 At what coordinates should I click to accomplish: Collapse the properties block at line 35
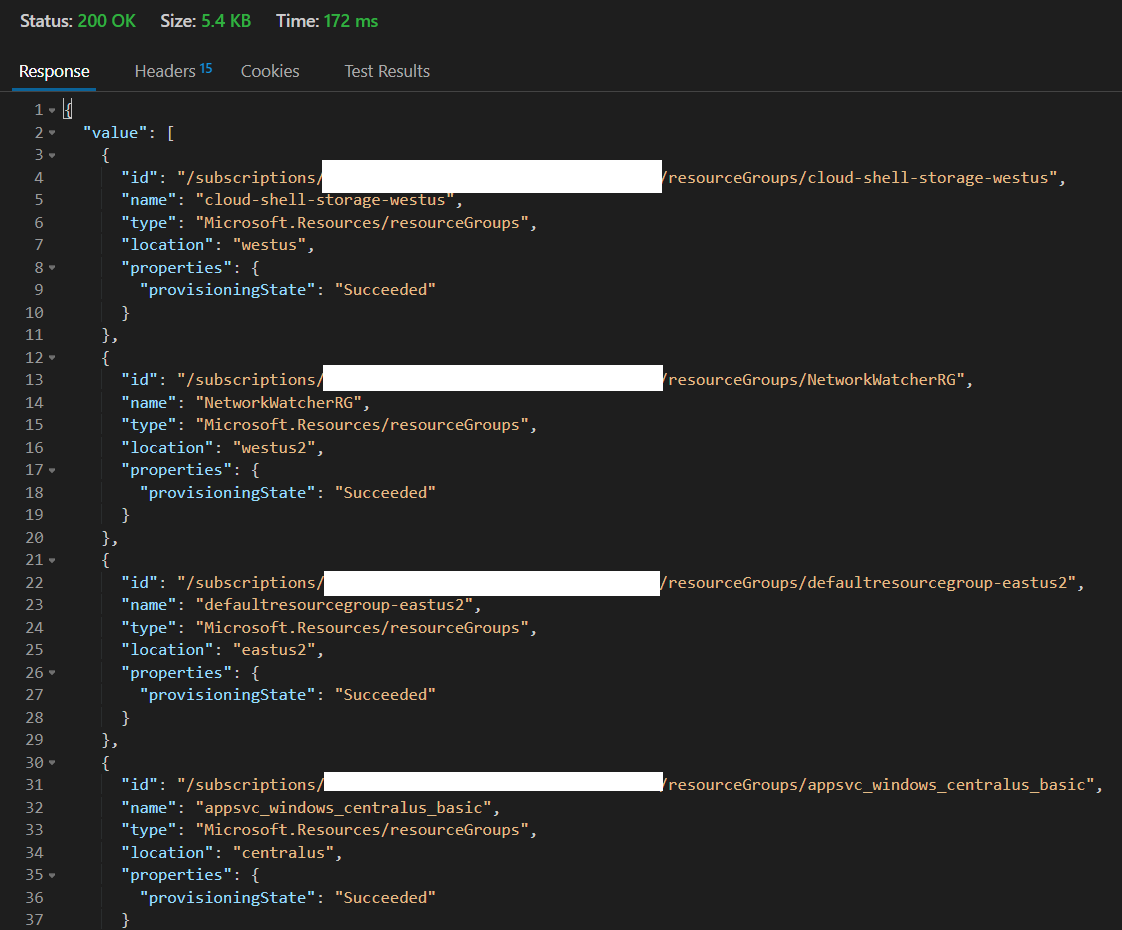tap(52, 875)
